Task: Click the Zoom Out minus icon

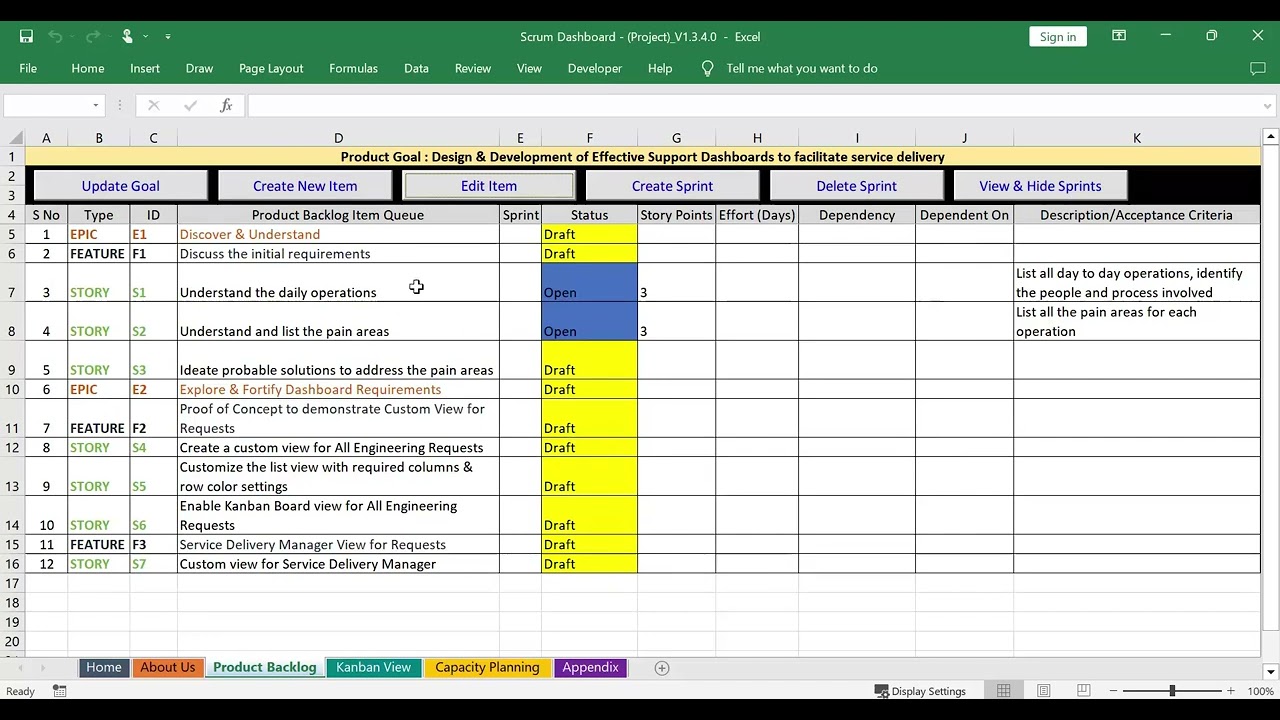Action: tap(1113, 691)
